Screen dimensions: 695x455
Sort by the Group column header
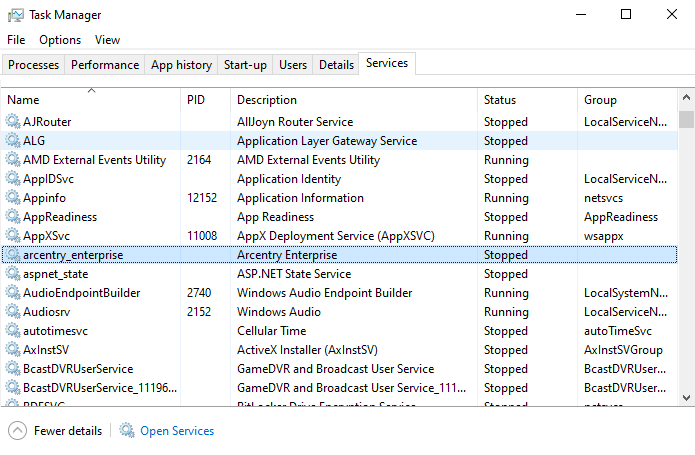pyautogui.click(x=628, y=99)
